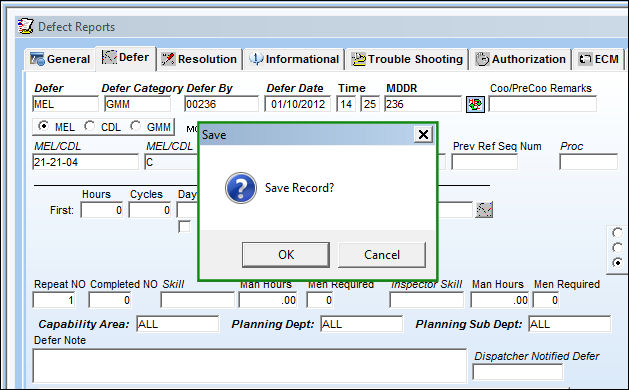This screenshot has height=390, width=629.
Task: Click the Save Record? message text
Action: [x=299, y=188]
